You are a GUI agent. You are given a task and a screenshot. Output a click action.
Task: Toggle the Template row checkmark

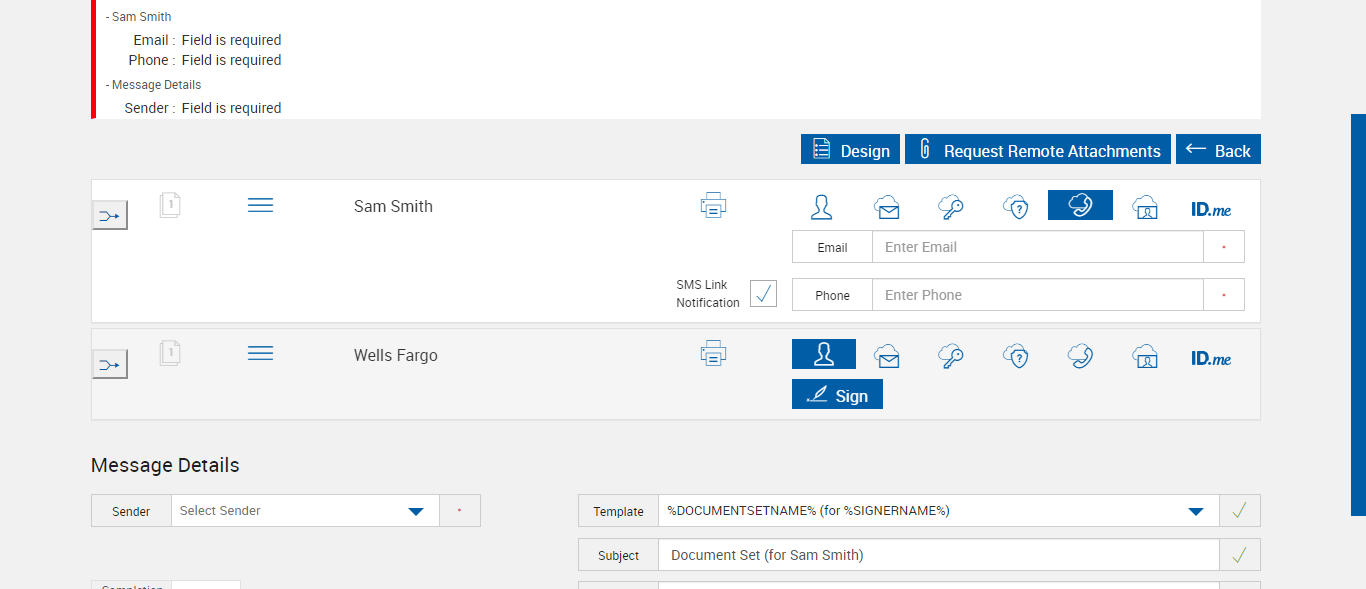pyautogui.click(x=1239, y=511)
